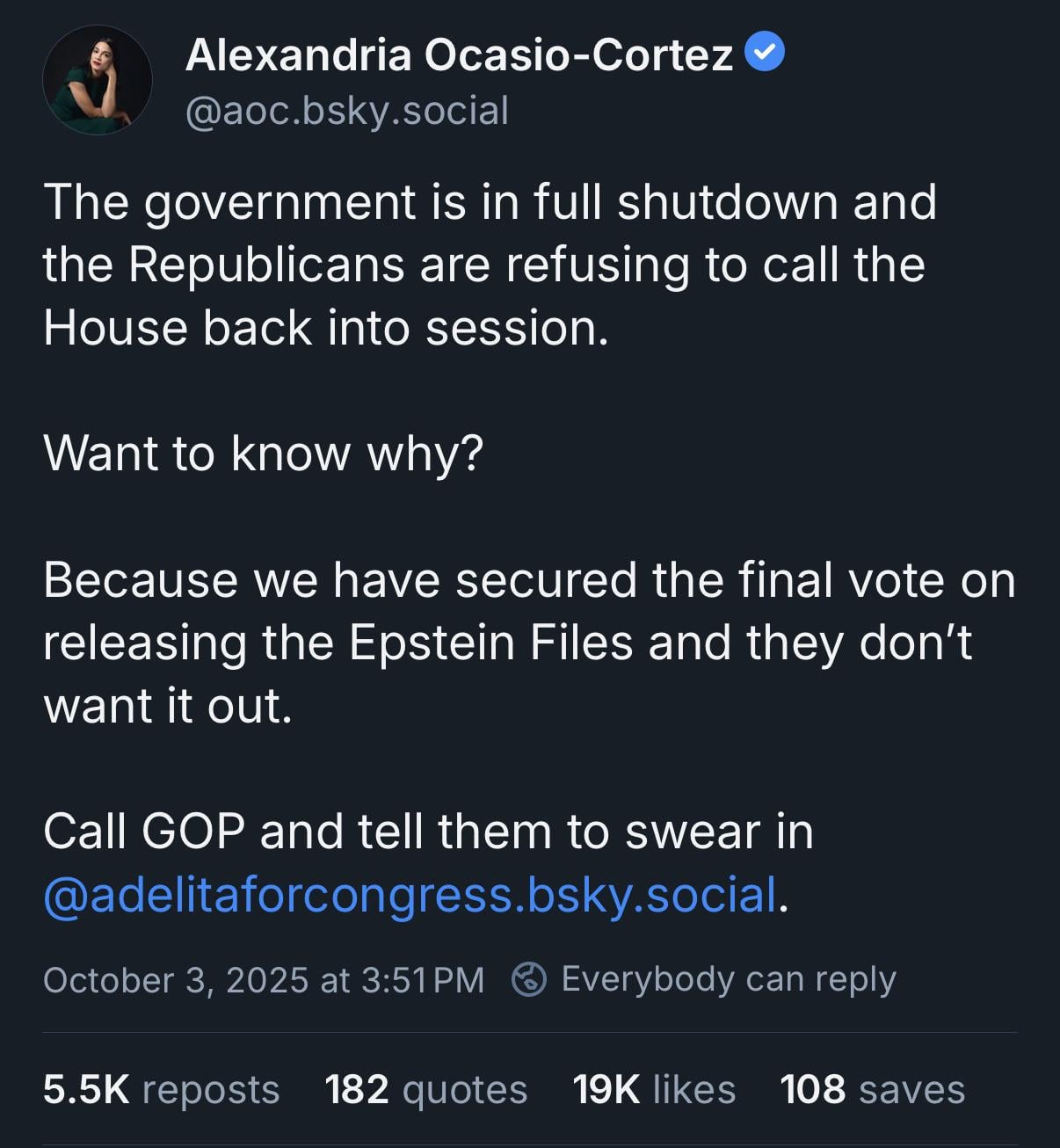Follow the @adelitaforcongress.bsky.social mention link
Viewport: 1060px width, 1148px height.
[410, 895]
